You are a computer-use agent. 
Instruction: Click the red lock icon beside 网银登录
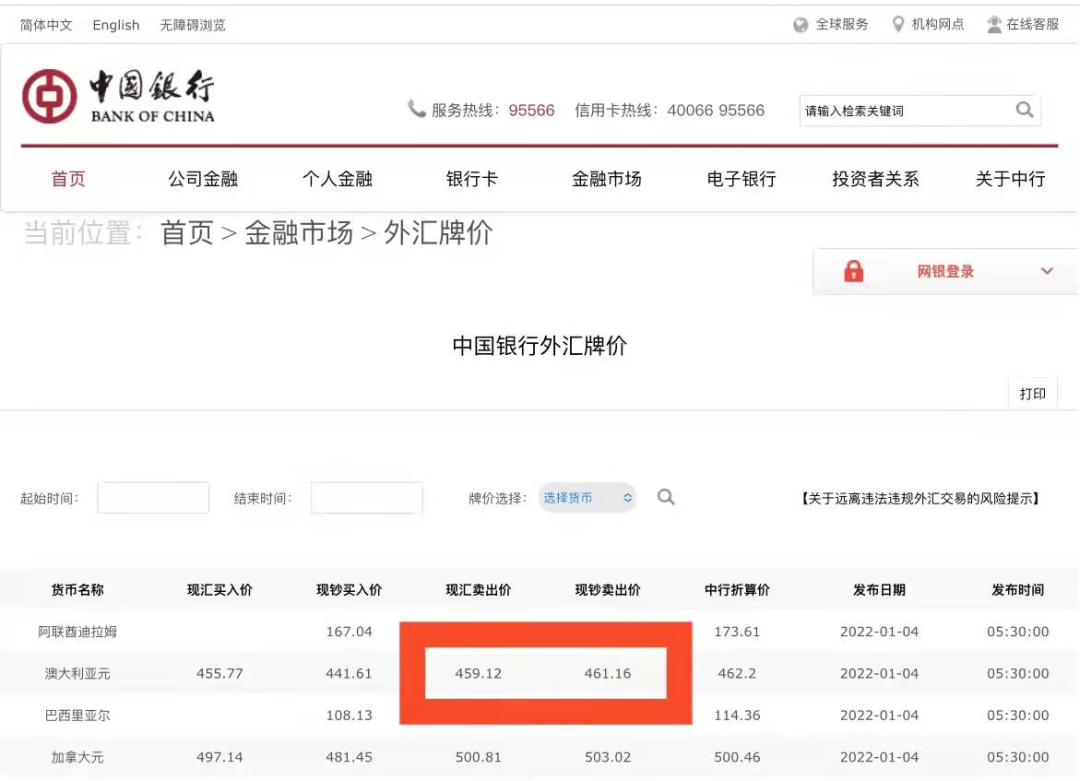[853, 271]
